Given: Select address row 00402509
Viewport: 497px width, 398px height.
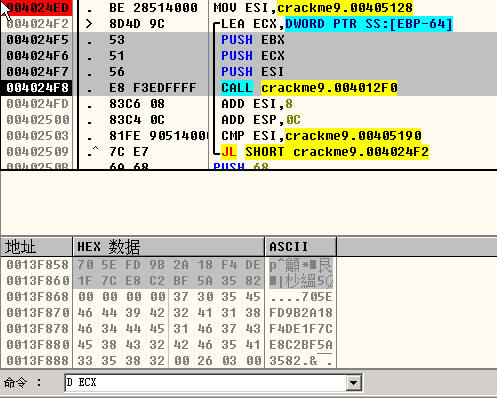Looking at the screenshot, I should [x=37, y=152].
